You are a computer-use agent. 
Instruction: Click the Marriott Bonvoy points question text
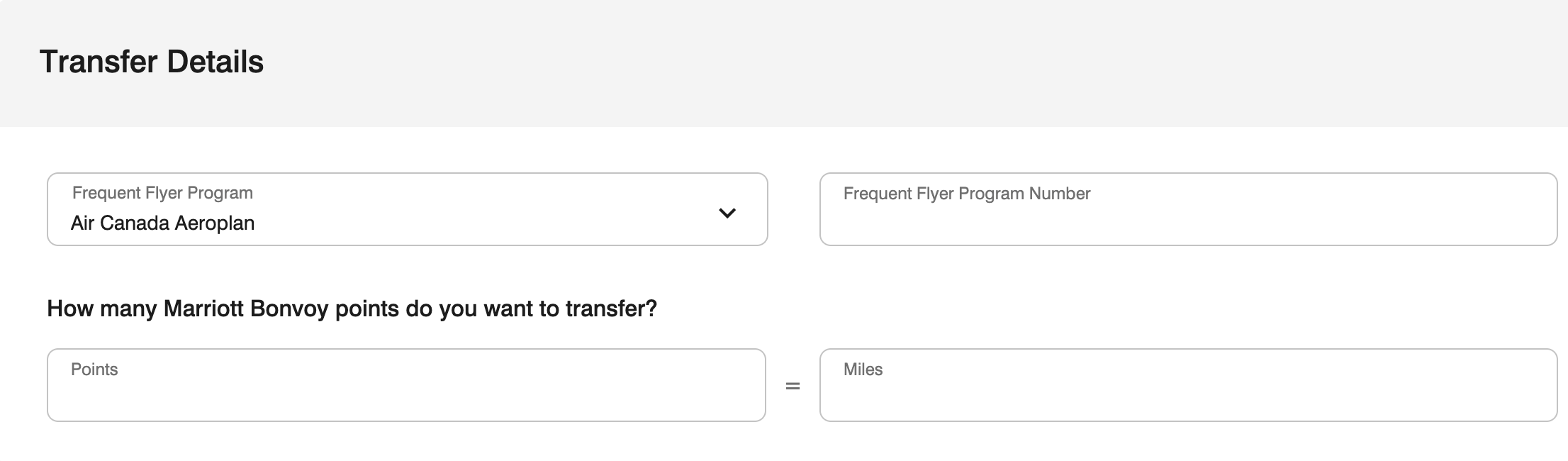tap(352, 309)
